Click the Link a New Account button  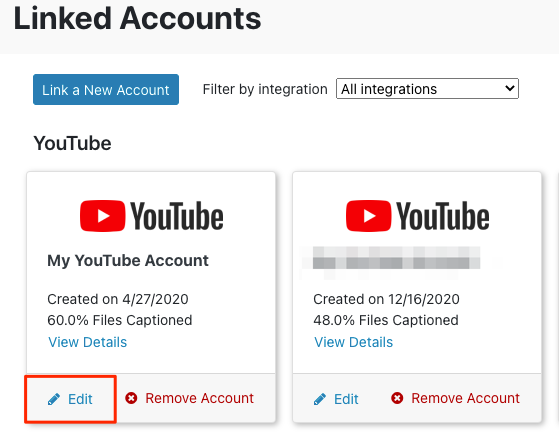click(x=106, y=89)
